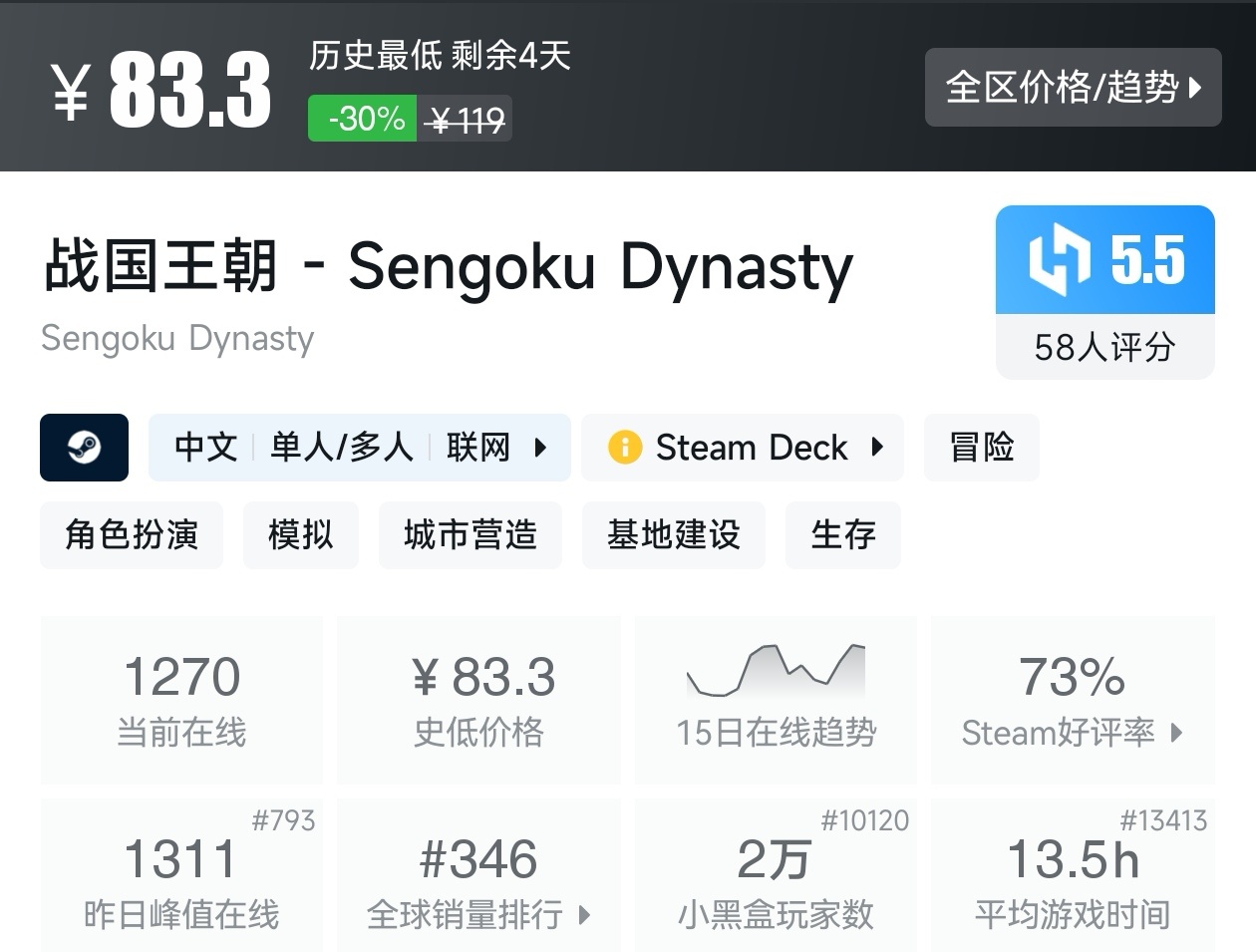Expand the 全区价格/趋势 arrow
This screenshot has width=1256, height=952.
(x=1196, y=88)
